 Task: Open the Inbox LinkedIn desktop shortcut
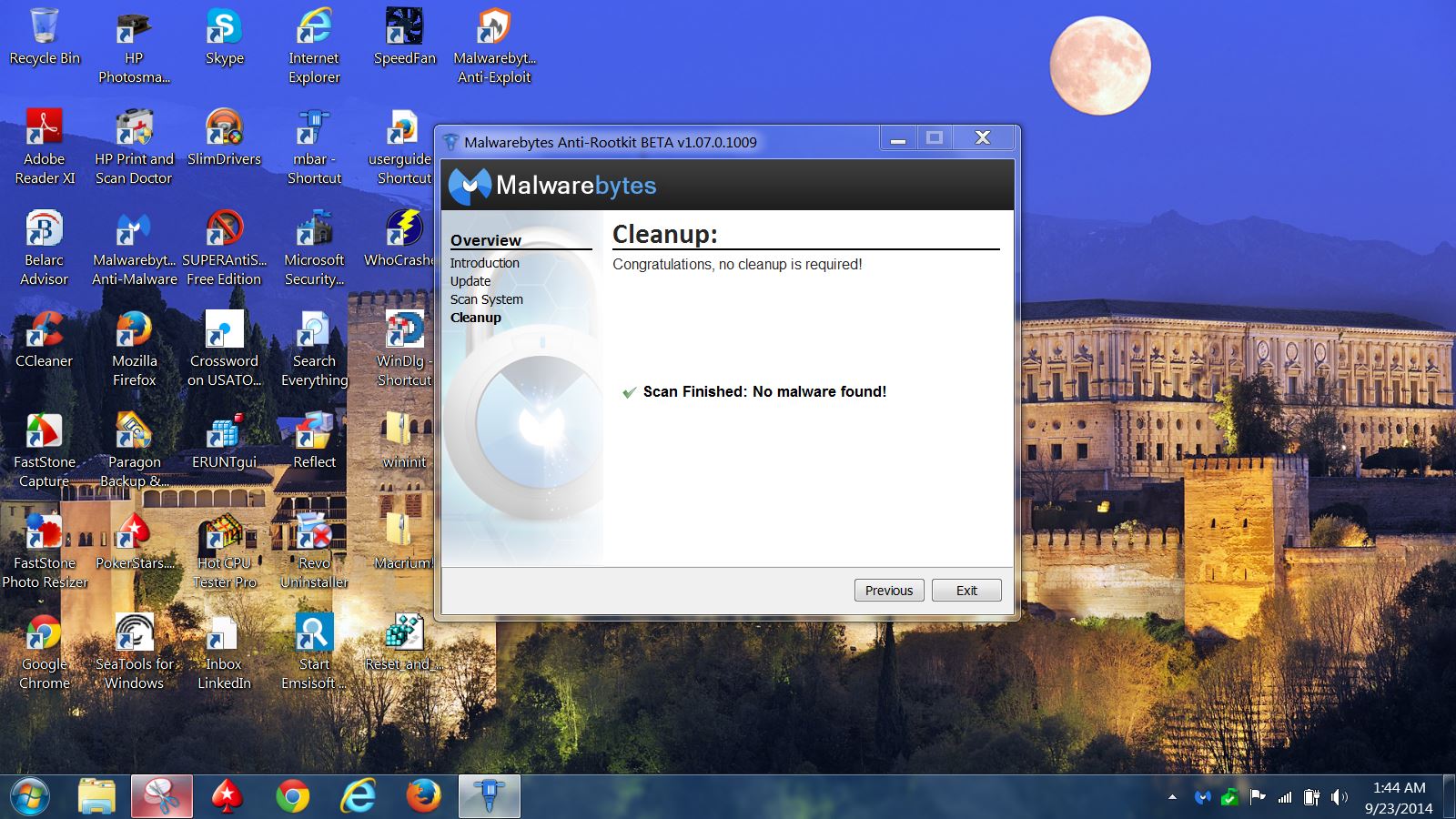click(224, 653)
